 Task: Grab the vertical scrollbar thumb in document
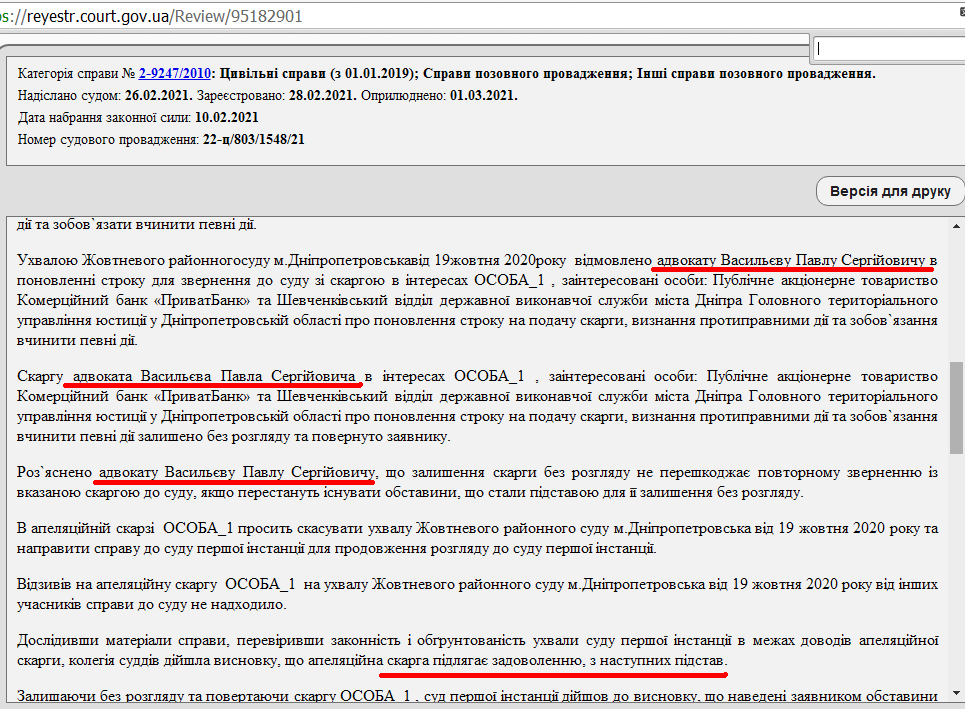pos(956,408)
